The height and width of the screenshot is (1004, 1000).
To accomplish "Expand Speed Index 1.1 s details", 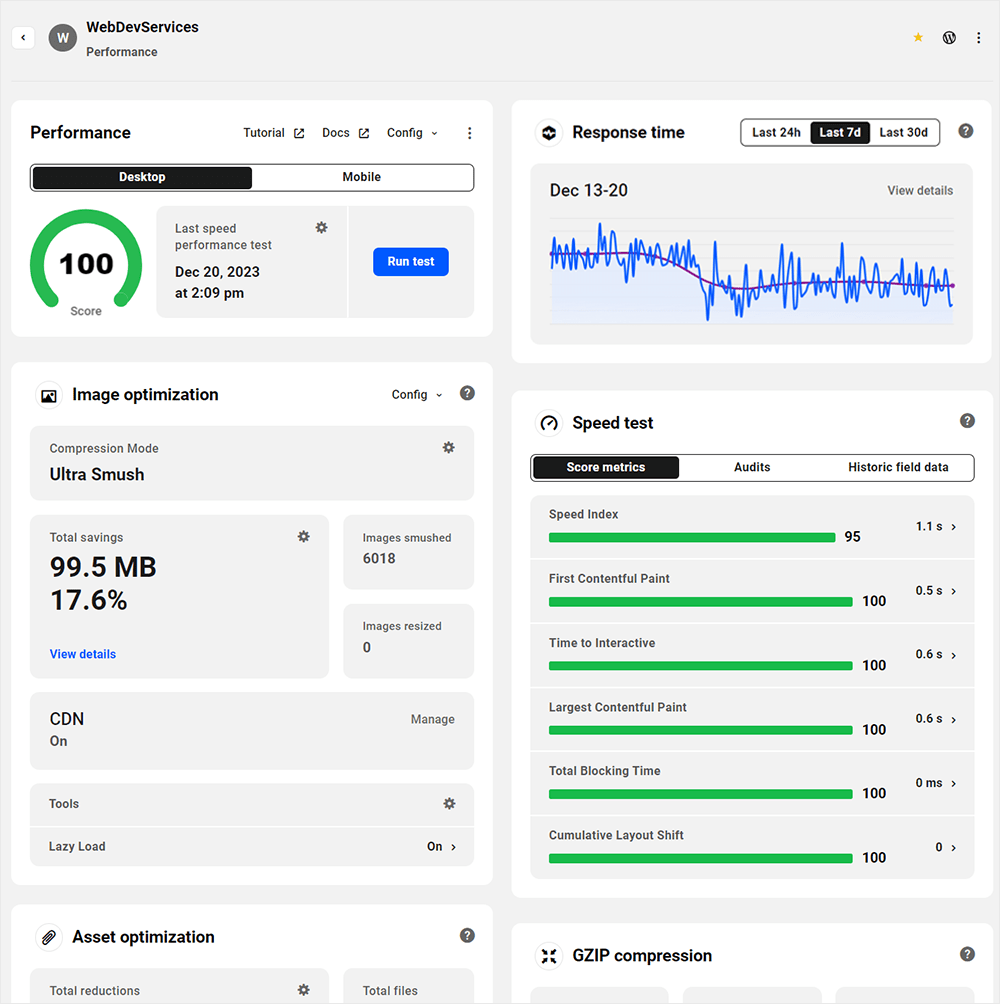I will 935,526.
